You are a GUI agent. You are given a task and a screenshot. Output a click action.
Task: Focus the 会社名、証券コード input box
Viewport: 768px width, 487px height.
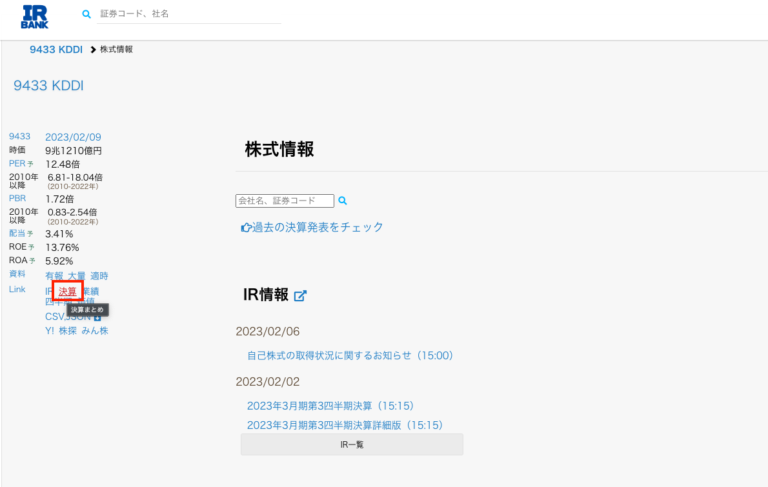pyautogui.click(x=284, y=201)
